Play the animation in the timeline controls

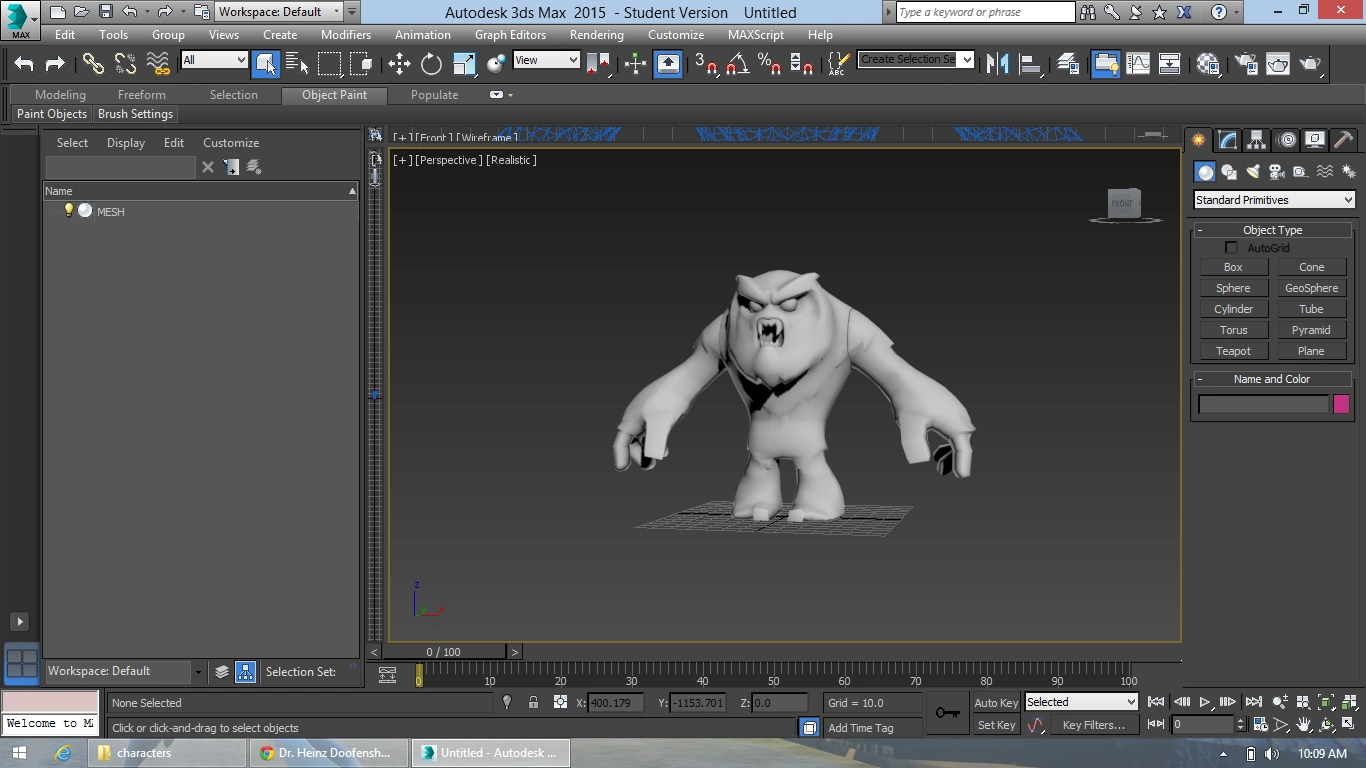1205,702
